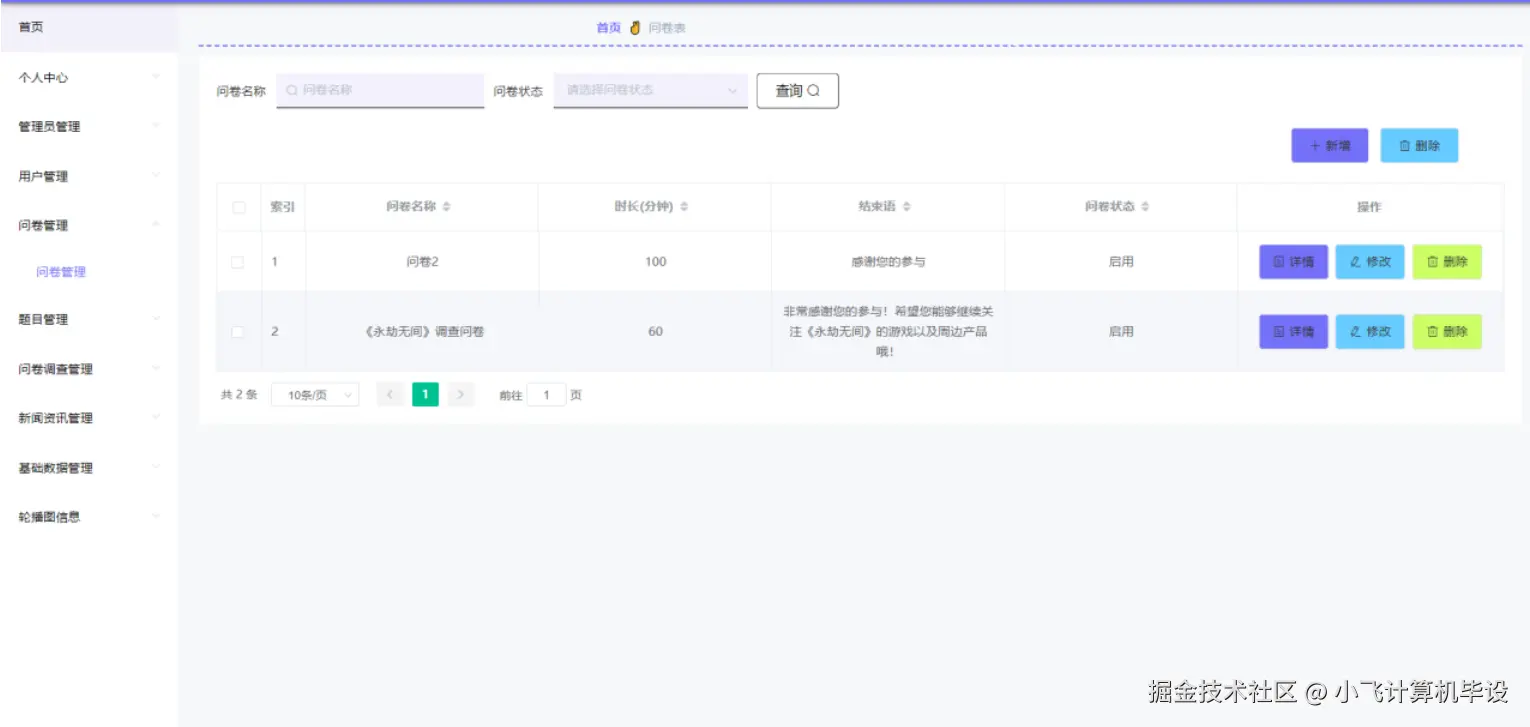The width and height of the screenshot is (1530, 727).
Task: Open the 问卷状态 filter dropdown
Action: tap(651, 90)
